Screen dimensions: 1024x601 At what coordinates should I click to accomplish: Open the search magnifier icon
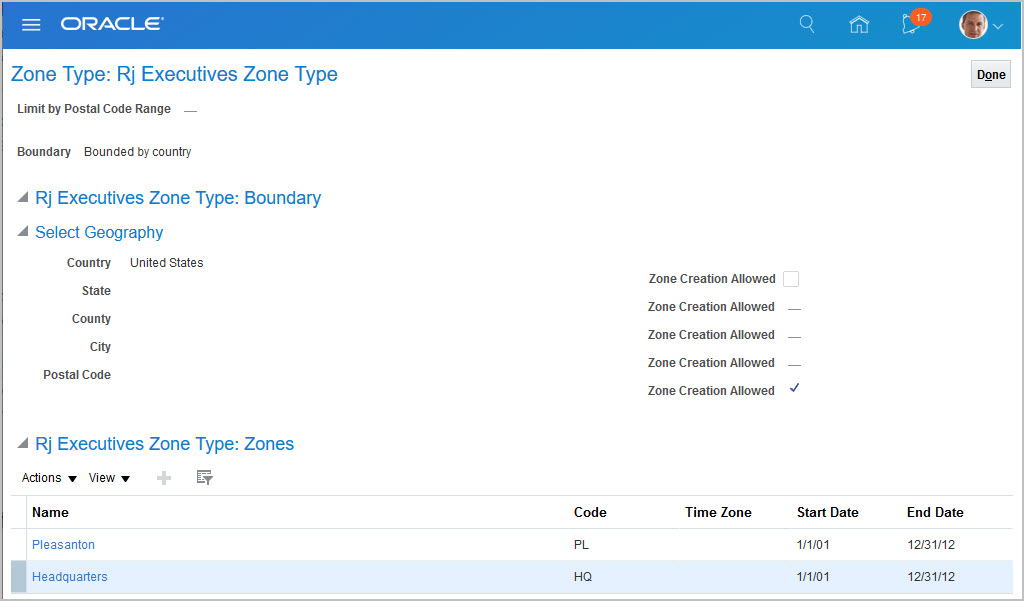[807, 25]
